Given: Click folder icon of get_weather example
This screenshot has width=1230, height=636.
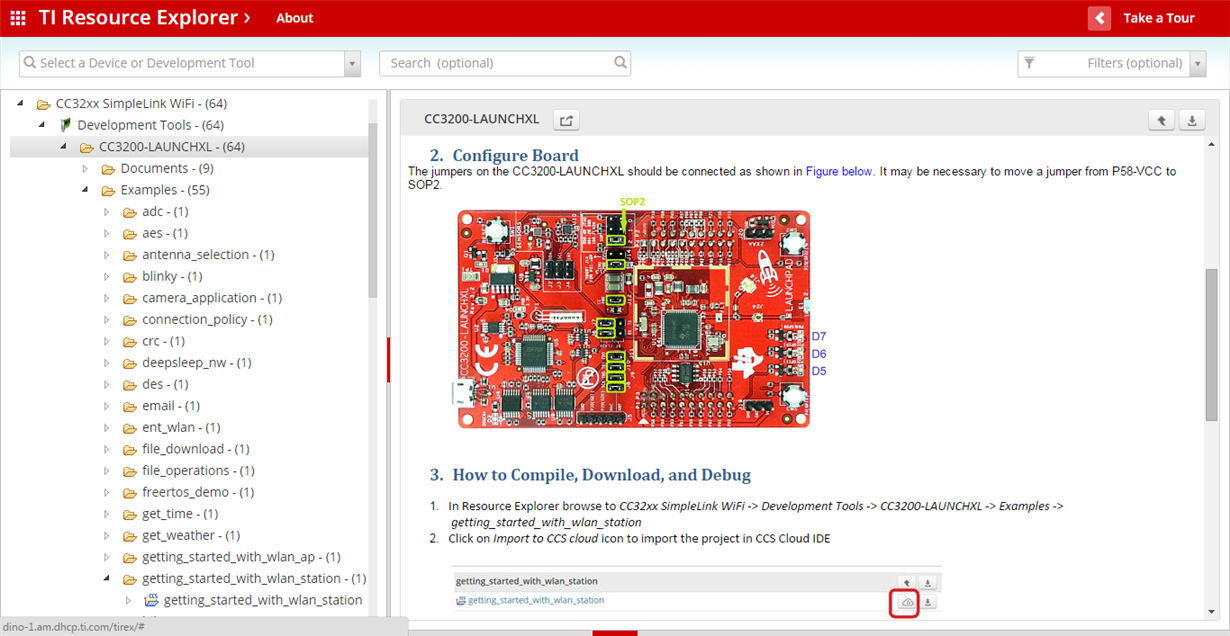Looking at the screenshot, I should point(130,536).
